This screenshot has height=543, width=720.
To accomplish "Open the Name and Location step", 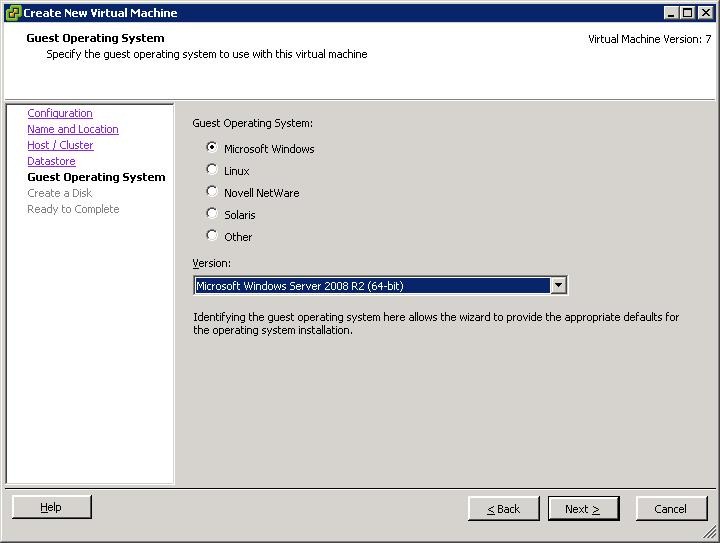I will point(73,130).
